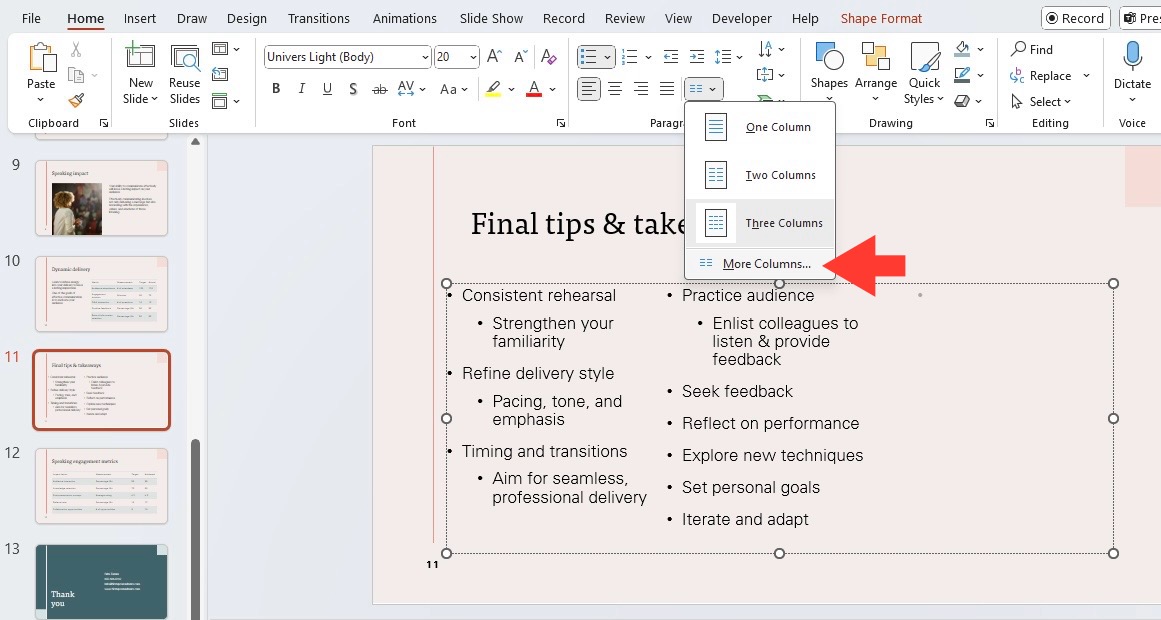This screenshot has height=620, width=1161.
Task: Open the font size dropdown
Action: pyautogui.click(x=473, y=57)
